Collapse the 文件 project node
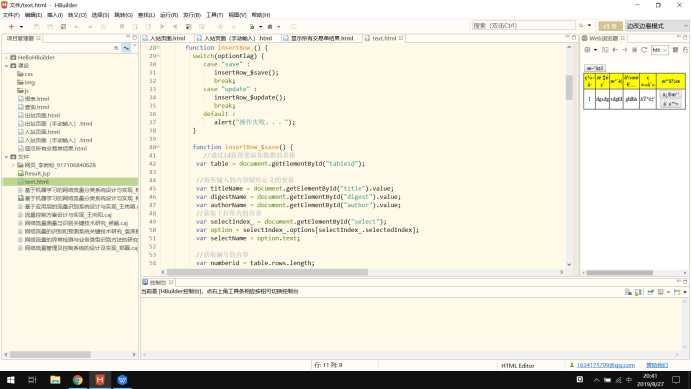Viewport: 692px width, 389px height. coord(7,157)
